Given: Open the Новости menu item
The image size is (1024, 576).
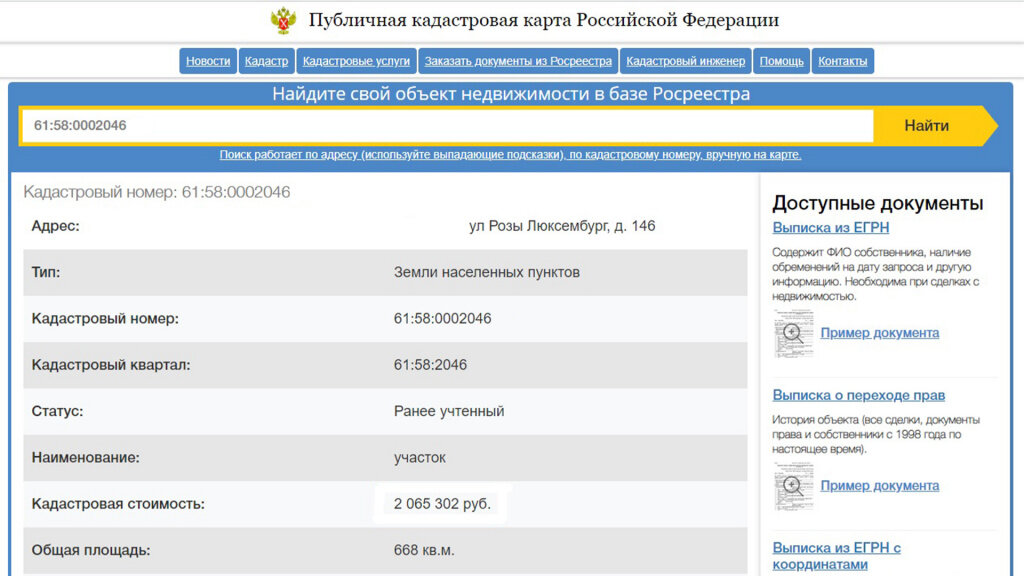Looking at the screenshot, I should [x=208, y=61].
